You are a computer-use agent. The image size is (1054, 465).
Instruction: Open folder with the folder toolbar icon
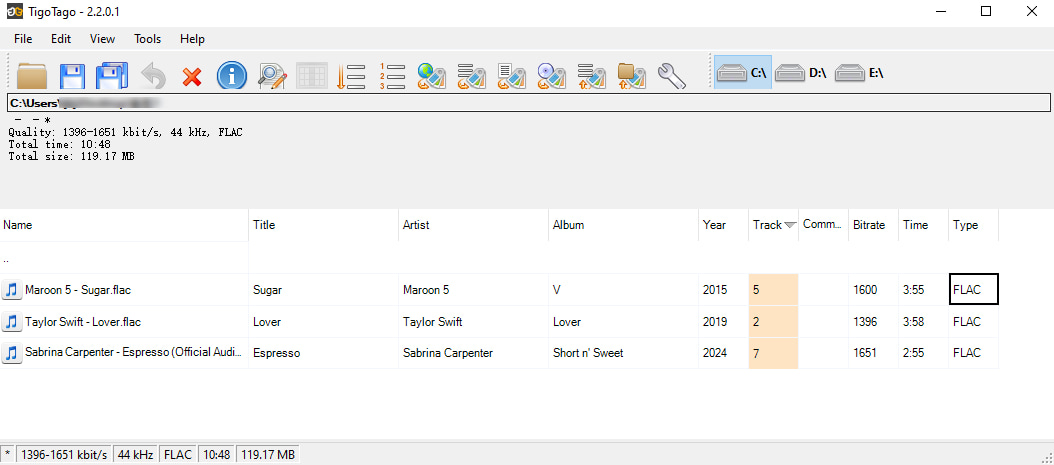(x=32, y=75)
